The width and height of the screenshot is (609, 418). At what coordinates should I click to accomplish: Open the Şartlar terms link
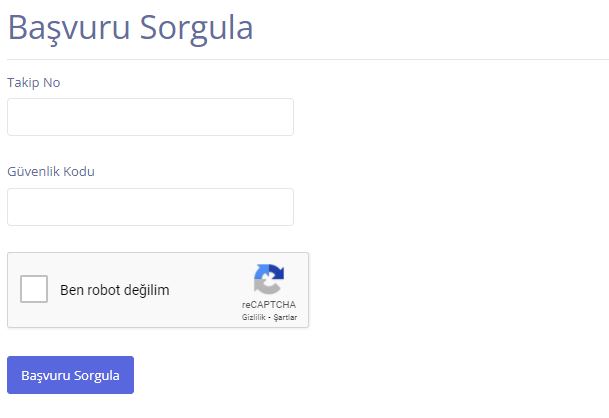pos(285,317)
